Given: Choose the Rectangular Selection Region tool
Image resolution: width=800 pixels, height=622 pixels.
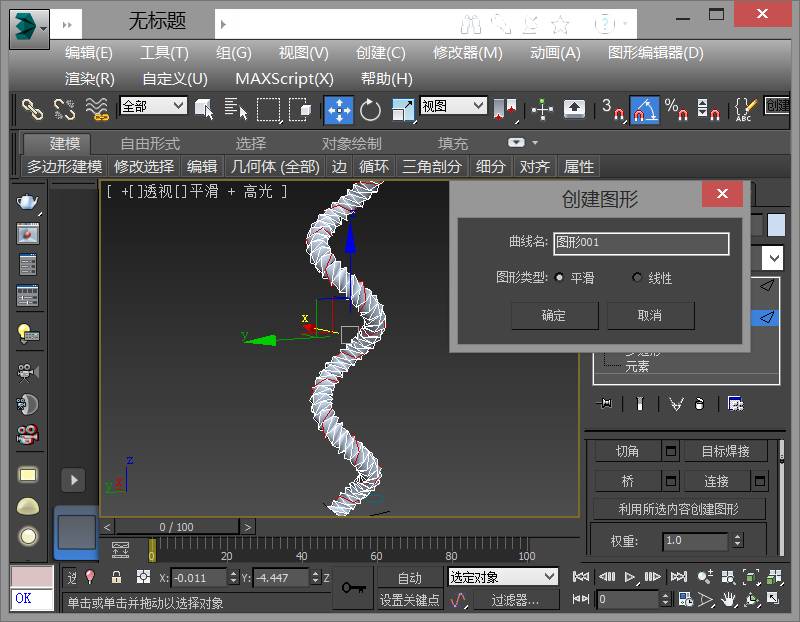Looking at the screenshot, I should (269, 109).
